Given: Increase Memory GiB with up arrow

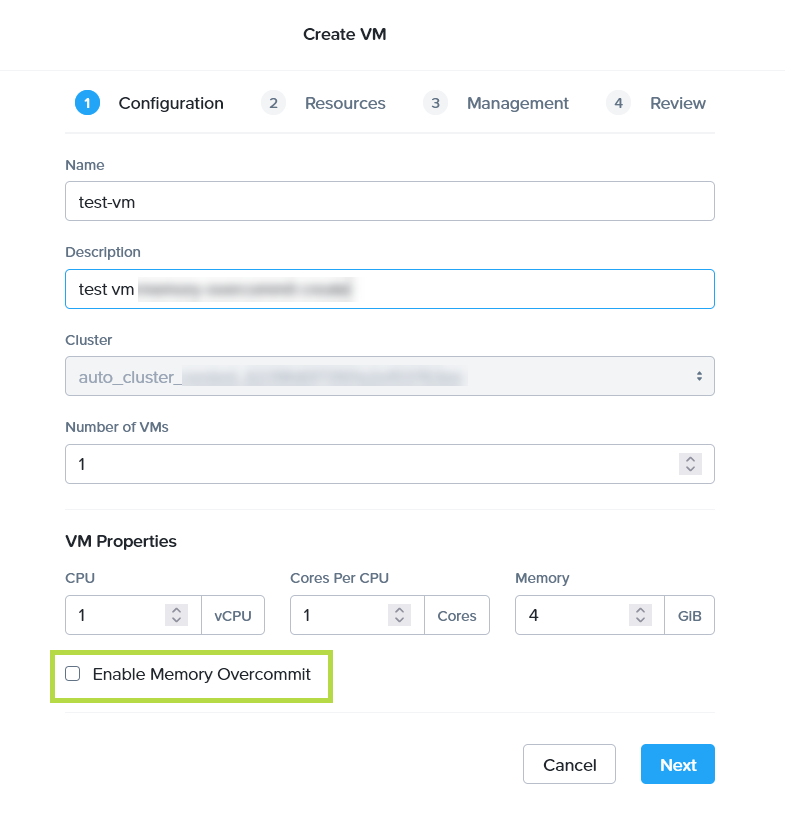Looking at the screenshot, I should (640, 610).
